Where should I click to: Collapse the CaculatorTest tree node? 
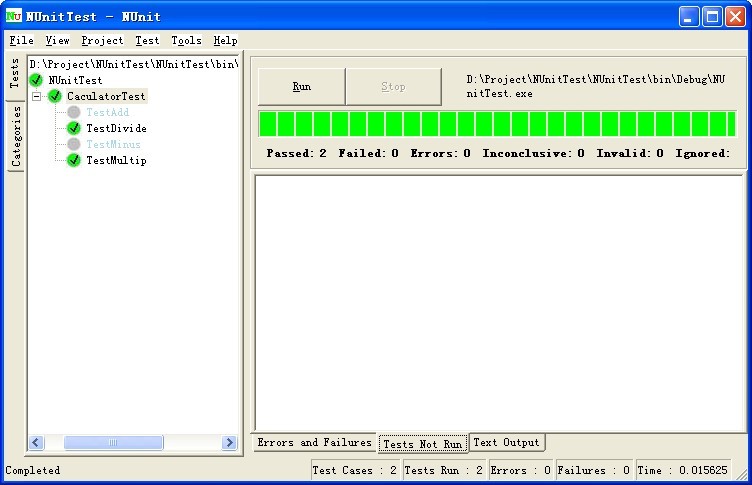37,97
